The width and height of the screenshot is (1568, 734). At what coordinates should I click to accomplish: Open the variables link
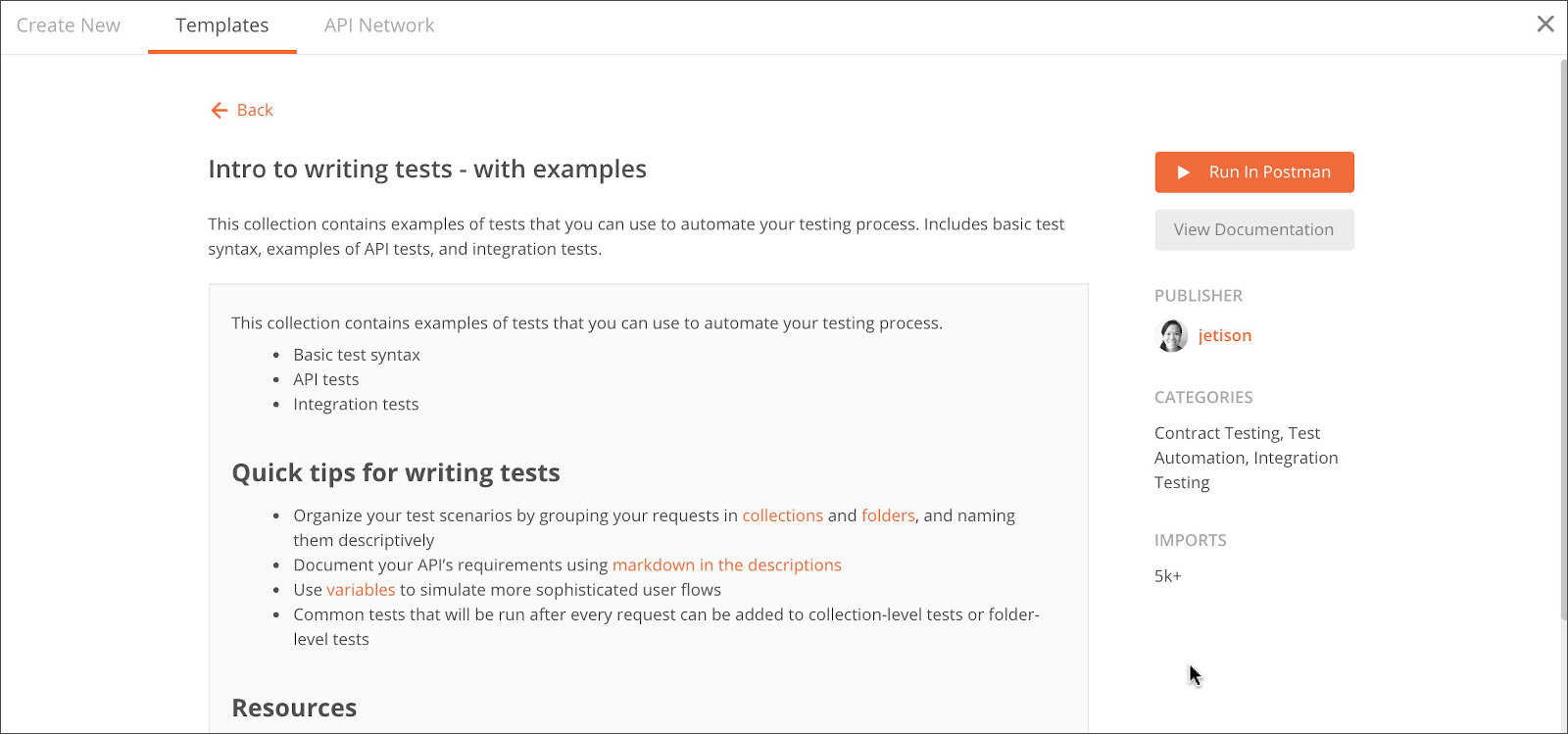click(361, 590)
